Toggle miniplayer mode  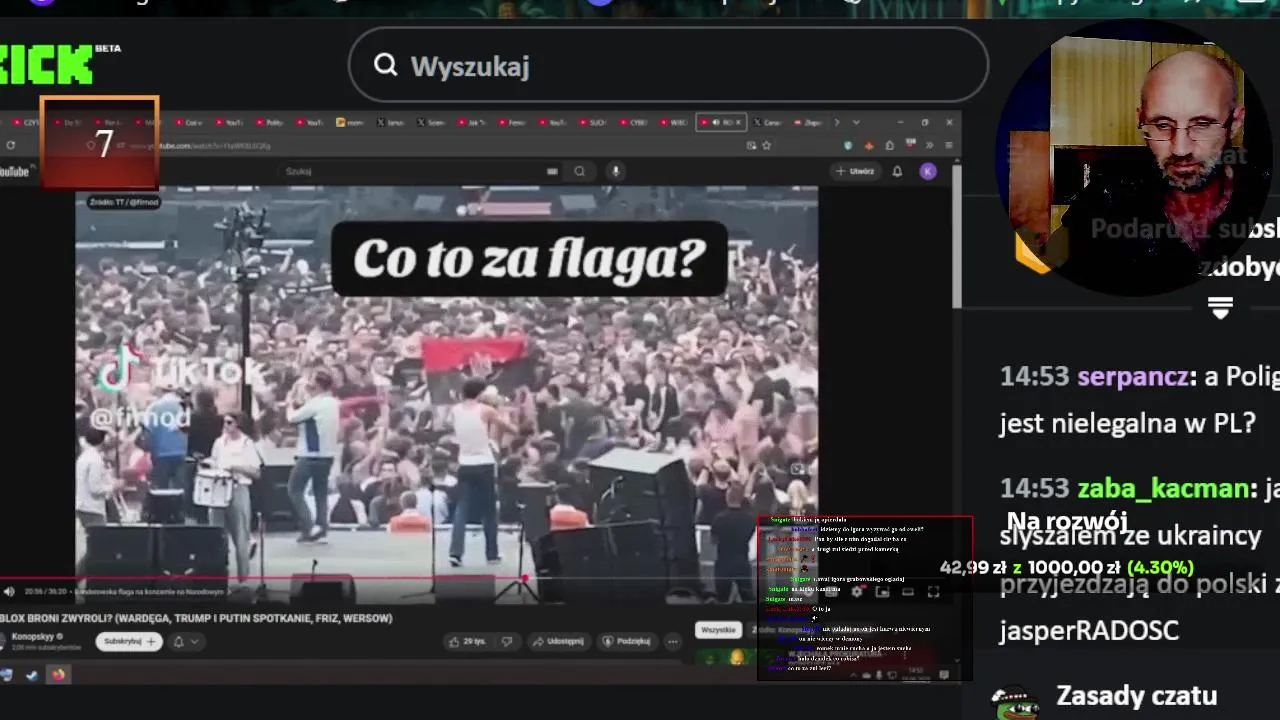tap(883, 592)
